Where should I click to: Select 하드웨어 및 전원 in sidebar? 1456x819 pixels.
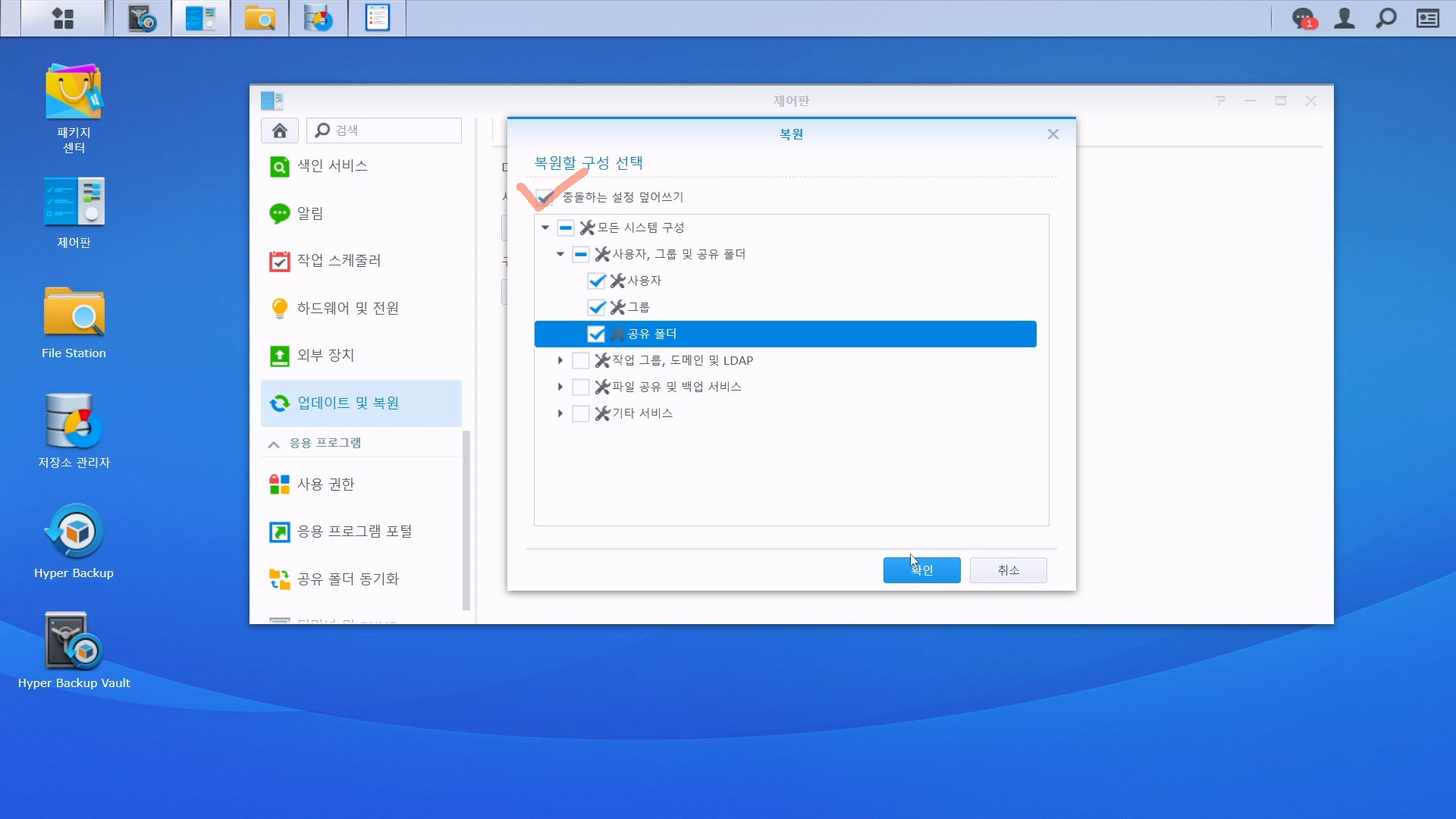[x=347, y=308]
